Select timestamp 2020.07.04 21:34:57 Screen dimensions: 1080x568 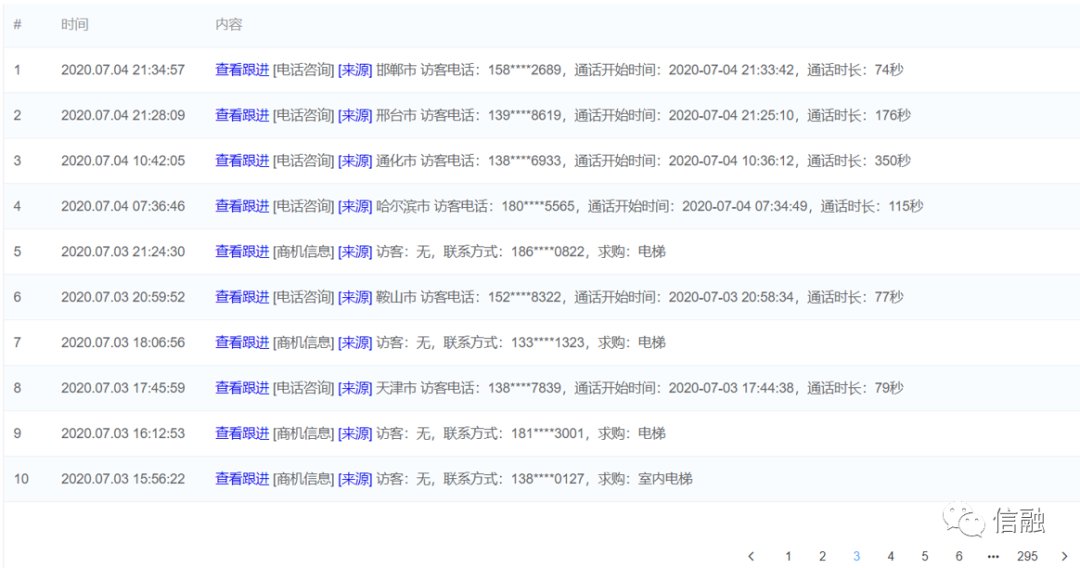[x=123, y=70]
